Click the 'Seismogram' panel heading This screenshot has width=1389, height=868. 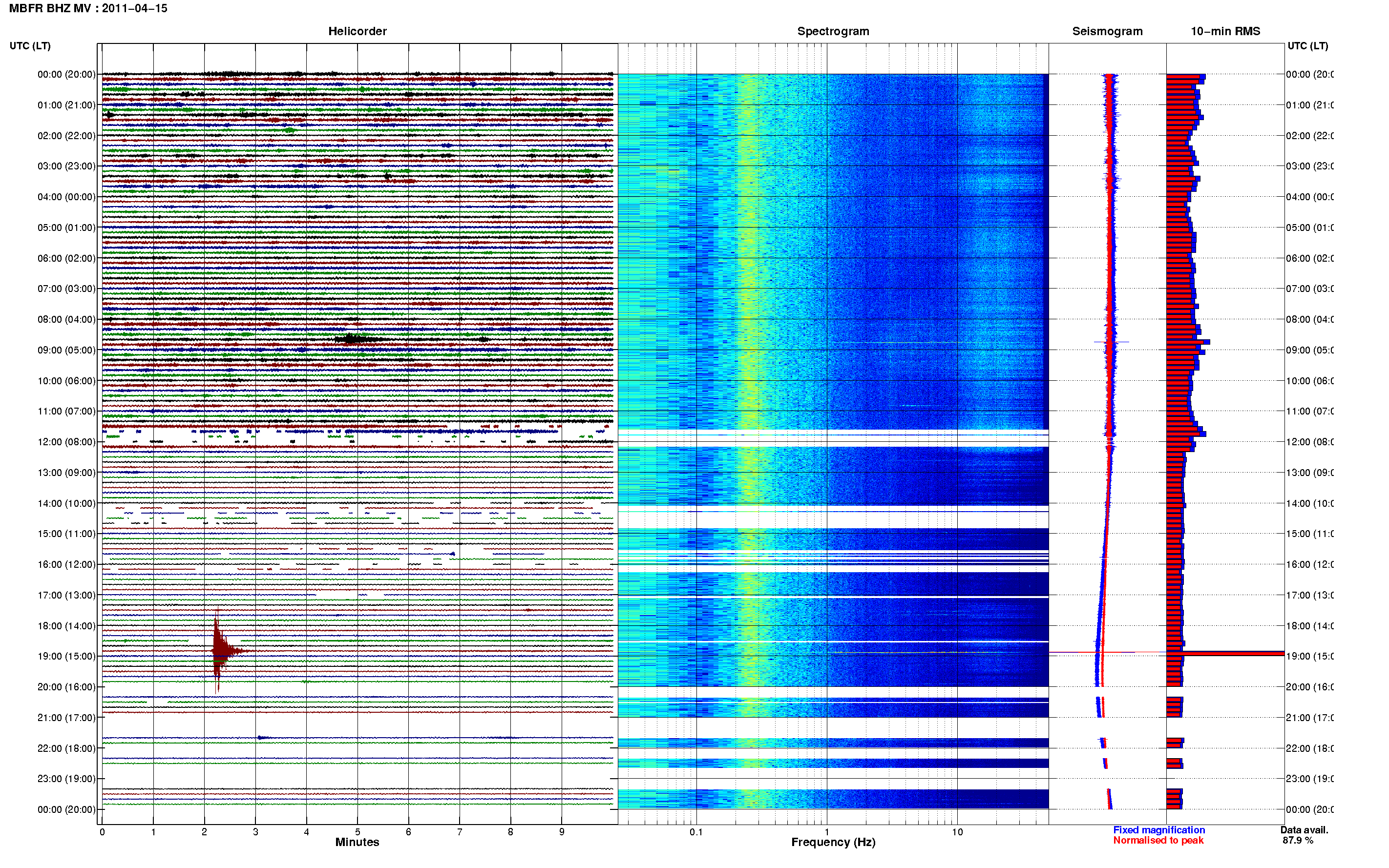(1107, 31)
